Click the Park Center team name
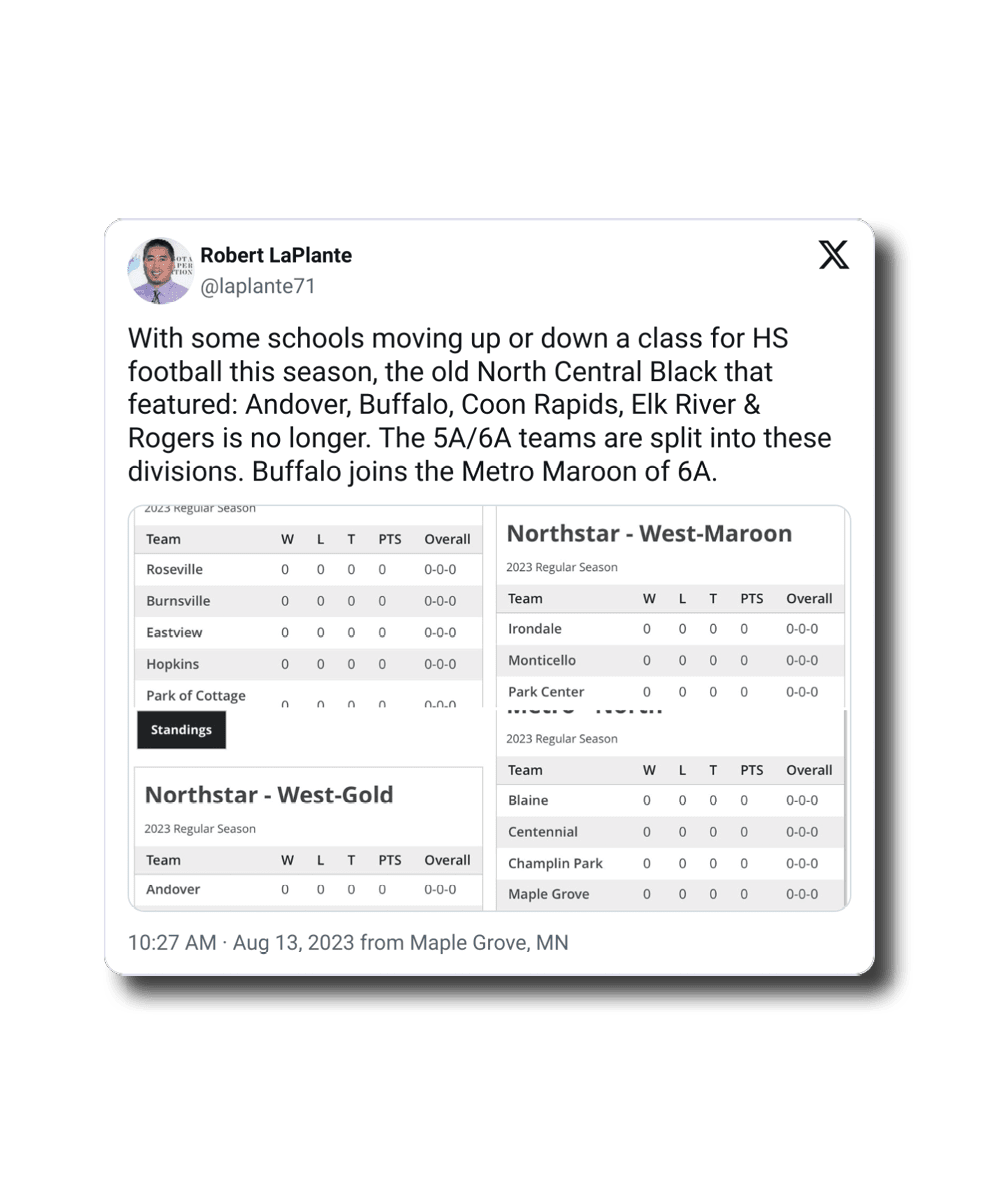Screen dimensions: 996x1177 (x=546, y=692)
